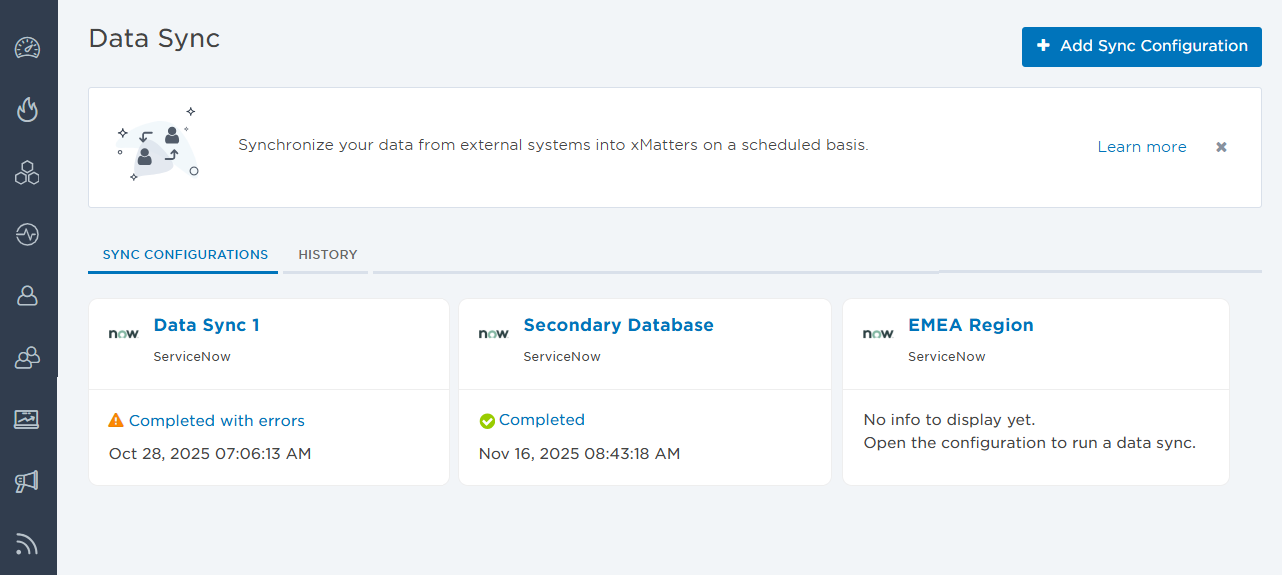
Task: Click the Completed with errors status link
Action: pyautogui.click(x=216, y=421)
